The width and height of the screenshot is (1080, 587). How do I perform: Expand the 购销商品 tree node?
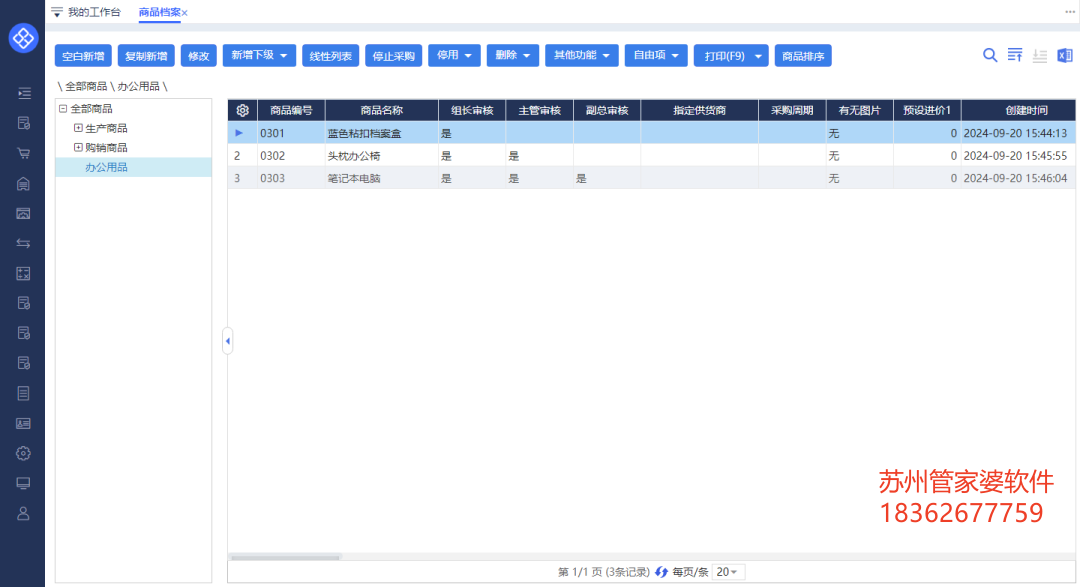[x=78, y=148]
